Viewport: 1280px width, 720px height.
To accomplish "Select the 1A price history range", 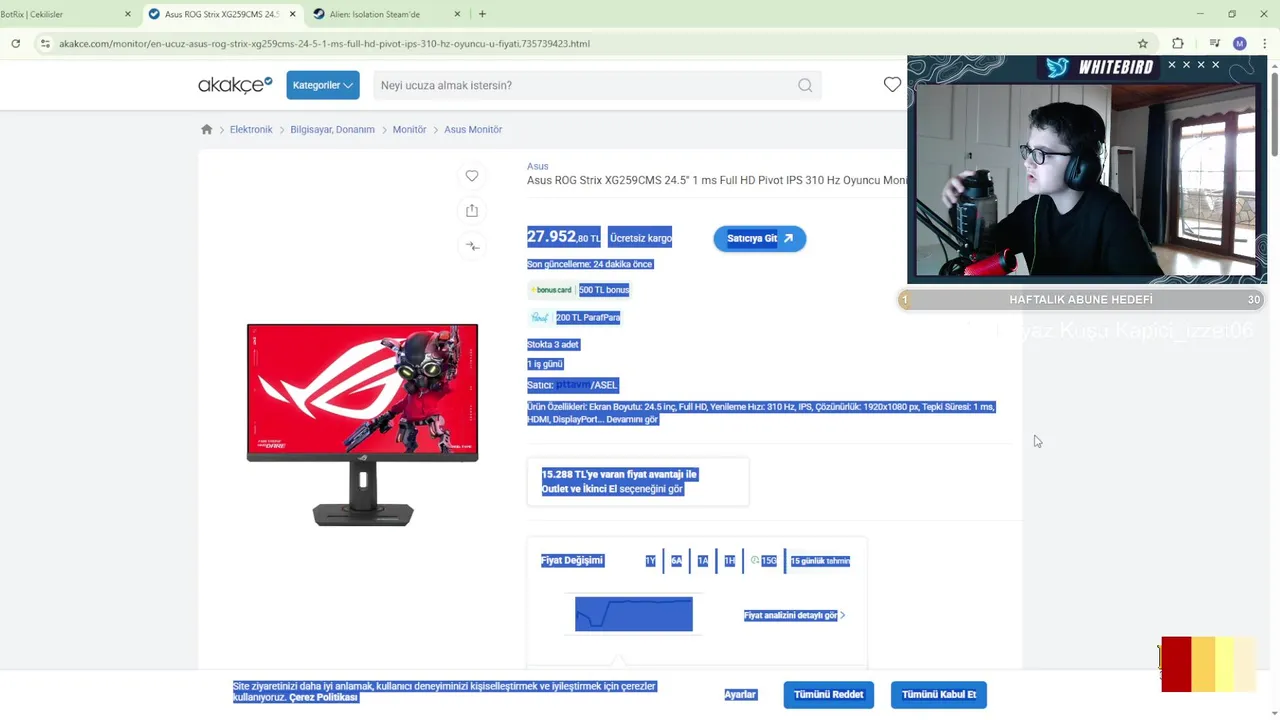I will tap(703, 561).
